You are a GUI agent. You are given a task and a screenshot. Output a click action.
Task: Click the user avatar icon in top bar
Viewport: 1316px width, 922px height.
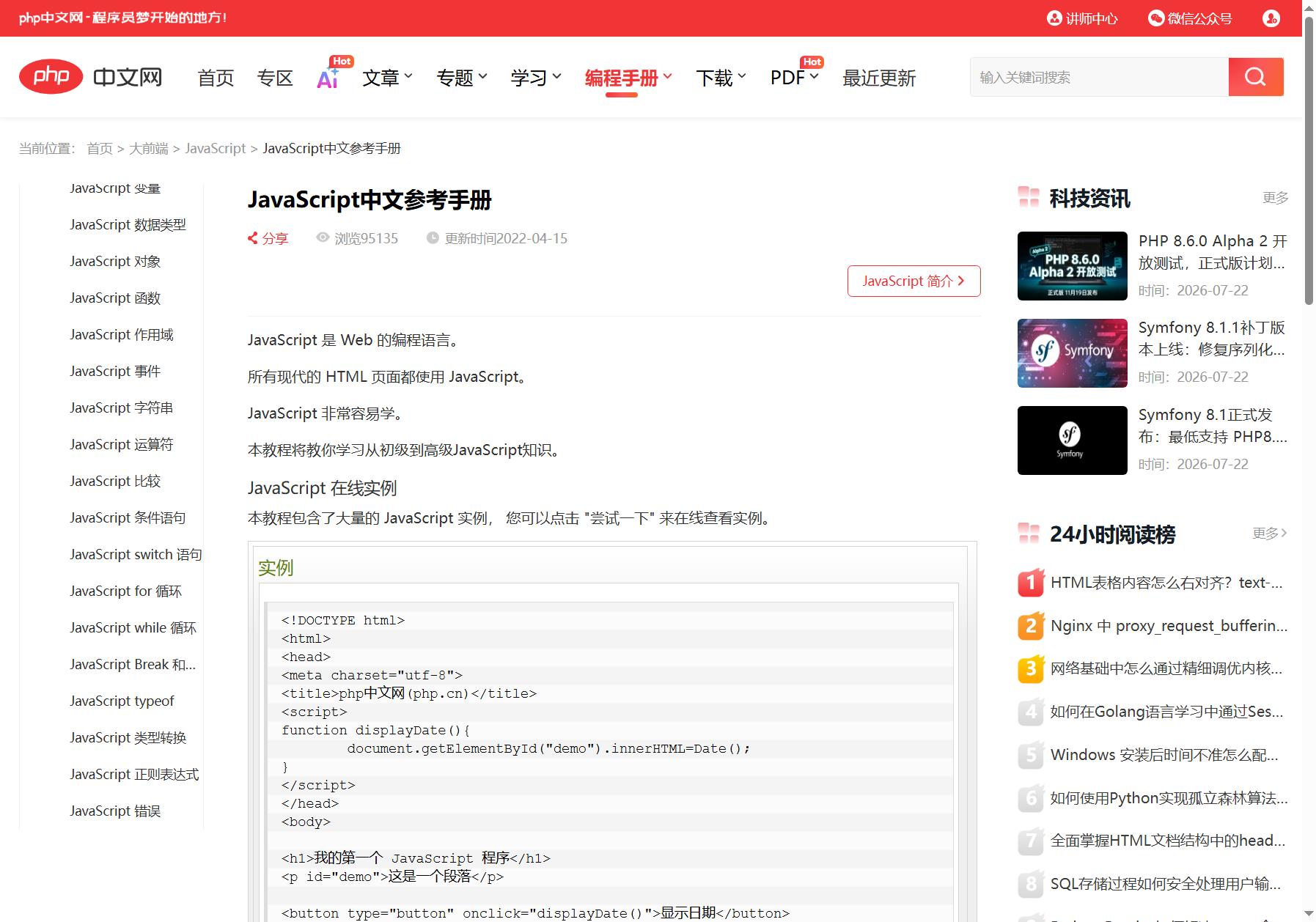click(1271, 18)
